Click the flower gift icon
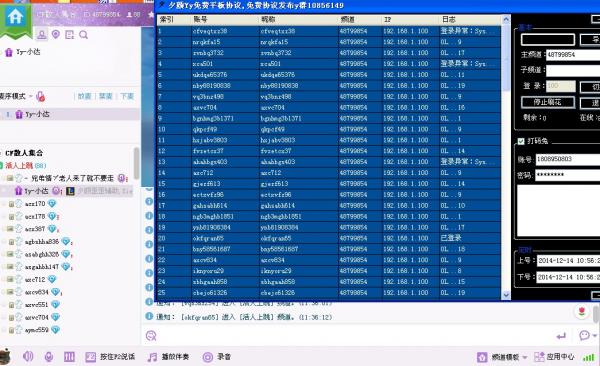 [582, 311]
